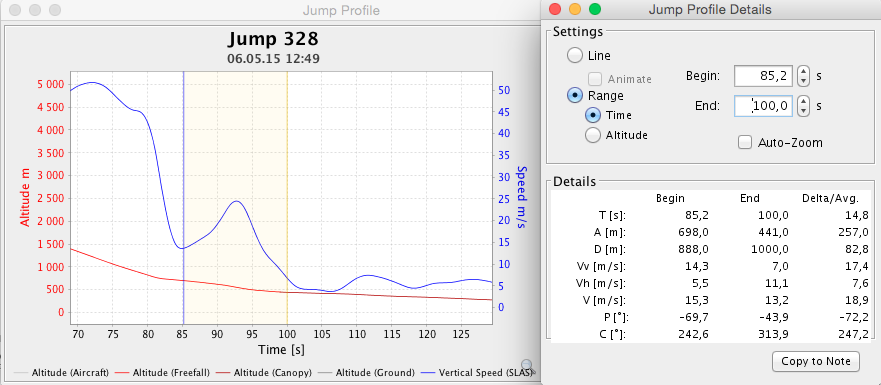881x385 pixels.
Task: Increase the Begin time stepper up arrow
Action: point(803,71)
